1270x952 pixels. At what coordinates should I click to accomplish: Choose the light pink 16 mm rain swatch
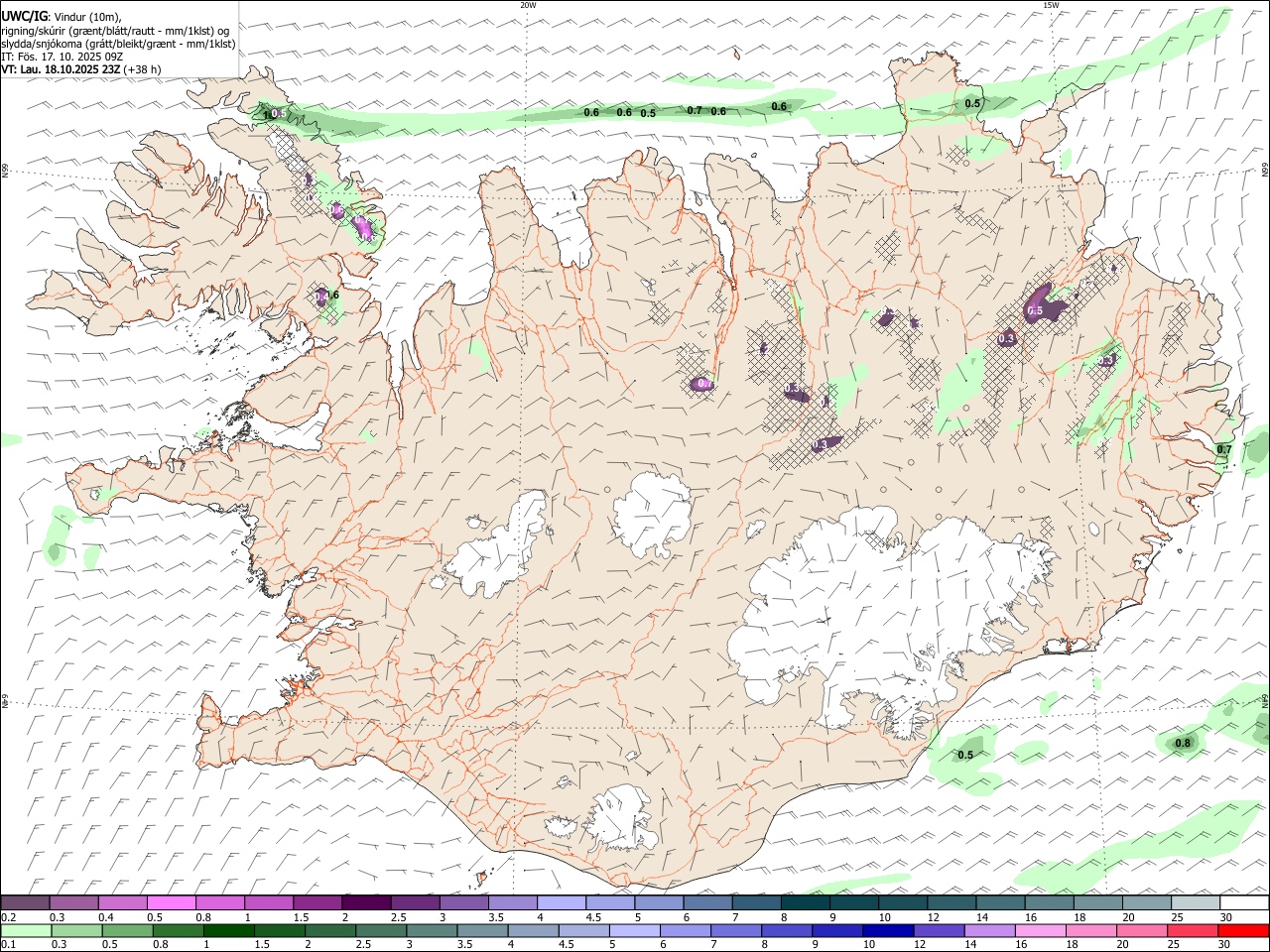[x=1040, y=930]
